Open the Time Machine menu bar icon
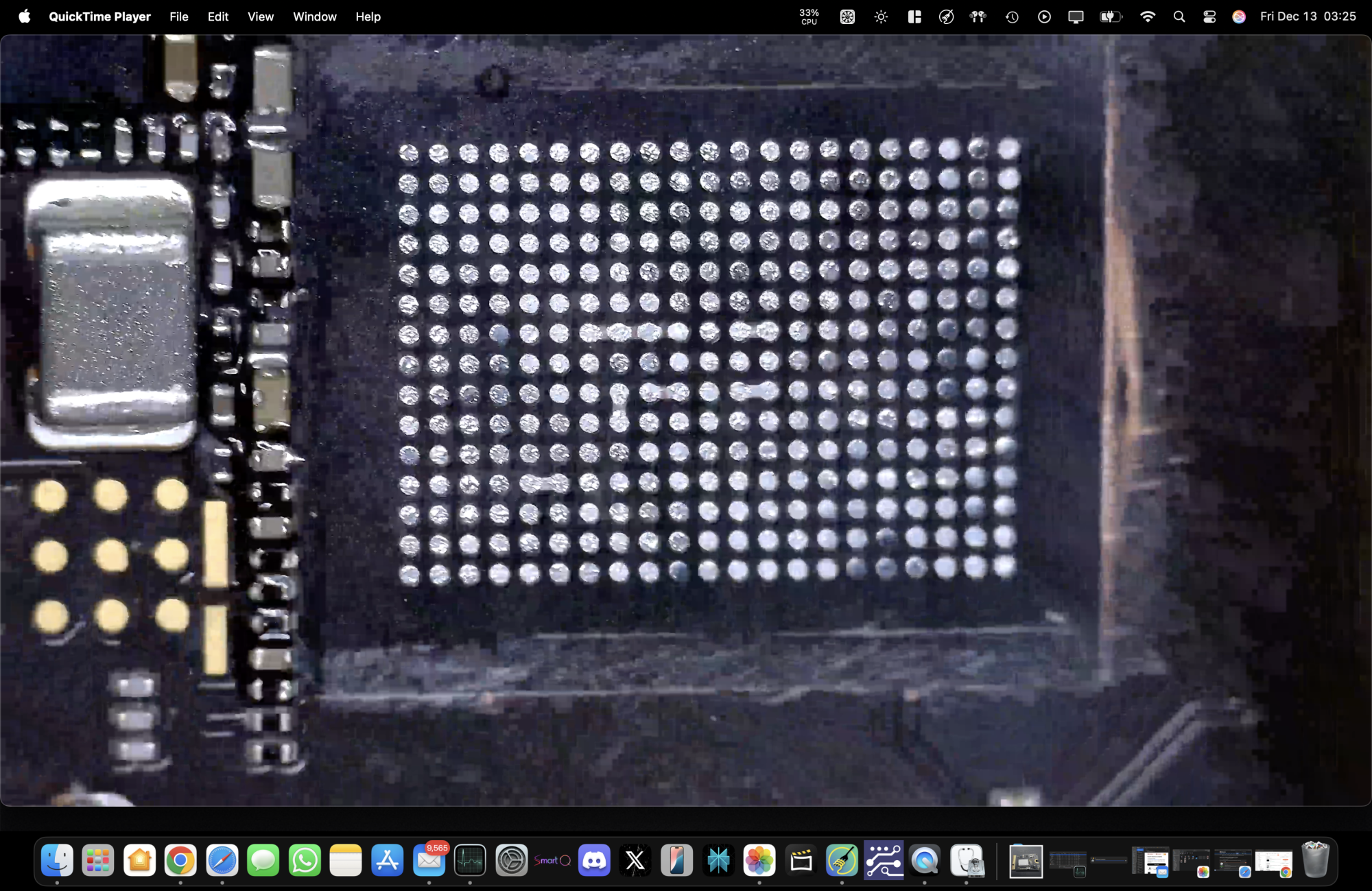Image resolution: width=1372 pixels, height=891 pixels. tap(1012, 16)
